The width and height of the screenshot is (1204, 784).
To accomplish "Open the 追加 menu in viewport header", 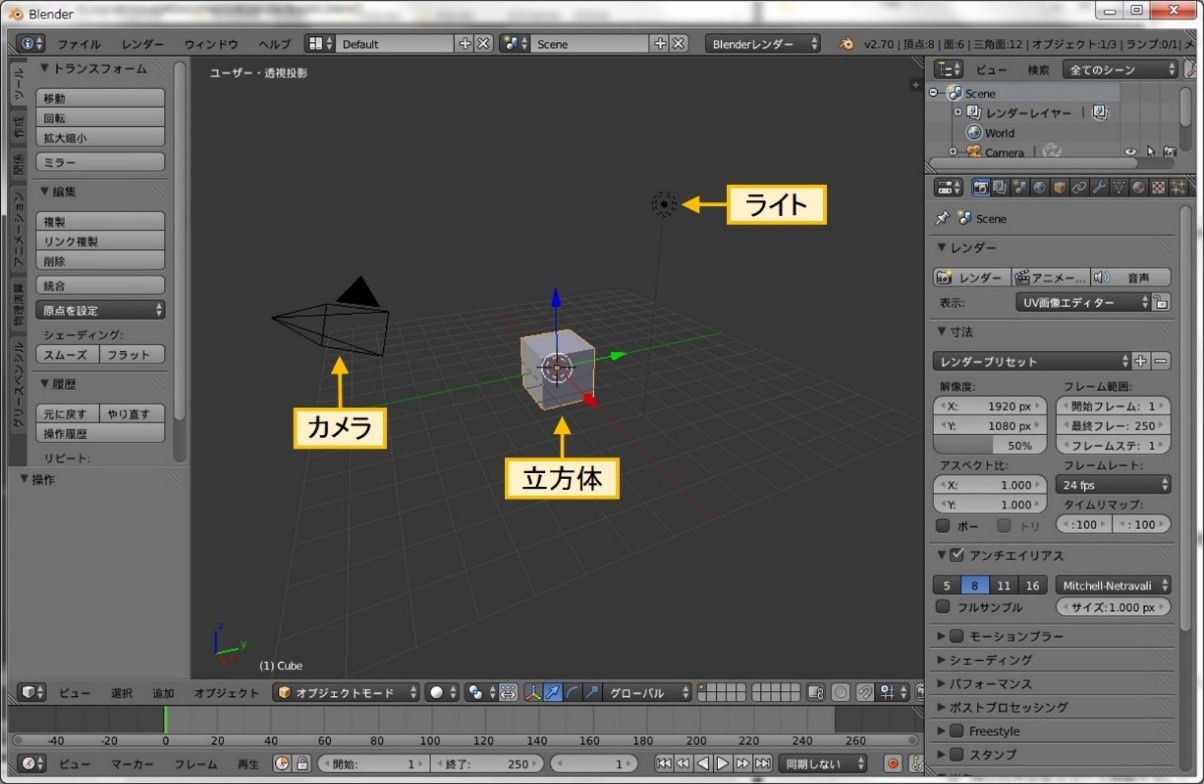I will pos(163,693).
